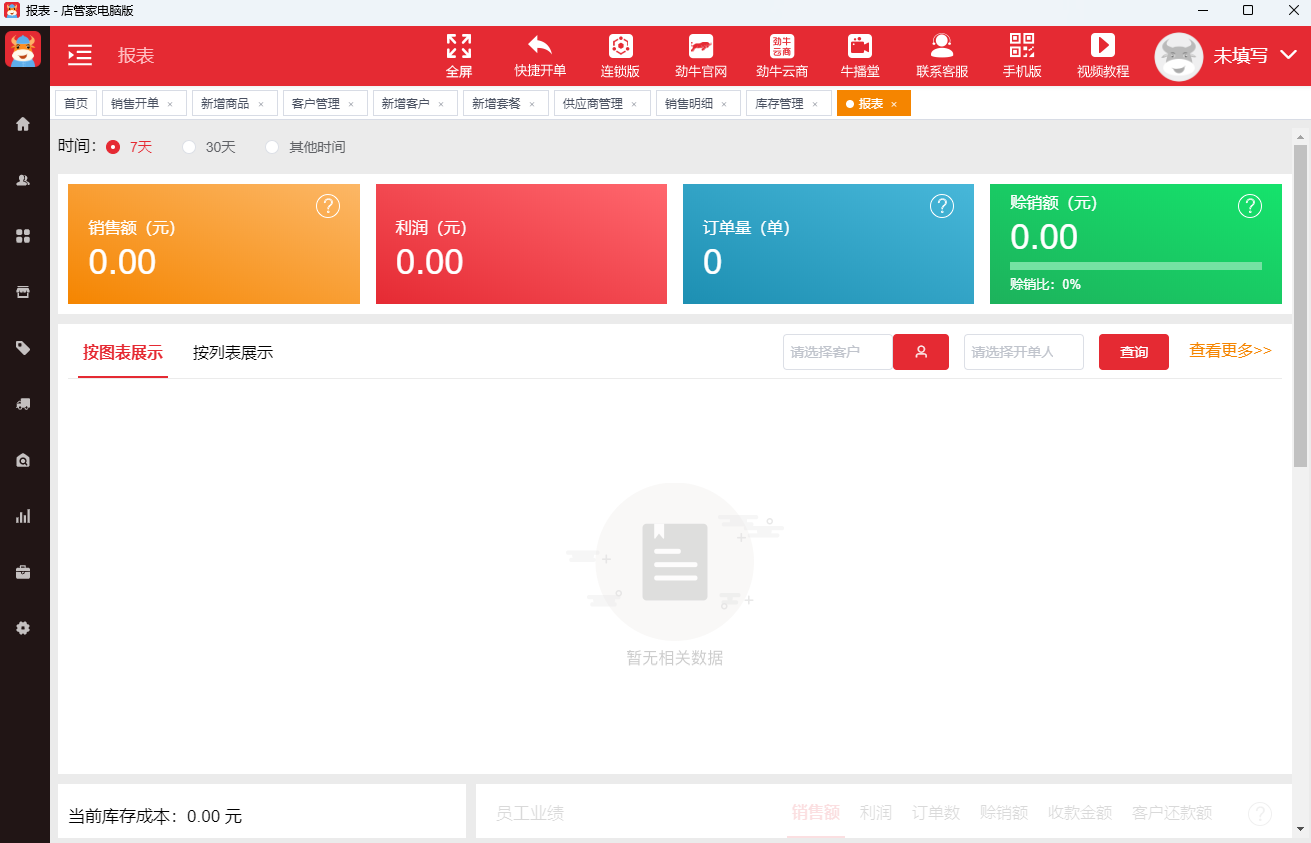Open the sidebar bar chart reports icon
1311x843 pixels.
(x=23, y=516)
